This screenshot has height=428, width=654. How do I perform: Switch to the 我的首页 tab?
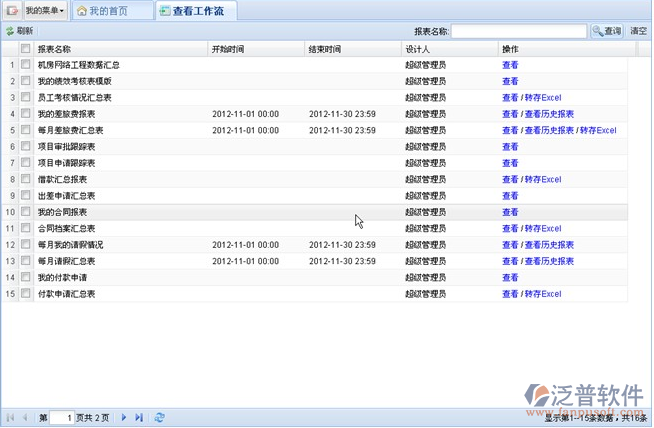[x=108, y=11]
